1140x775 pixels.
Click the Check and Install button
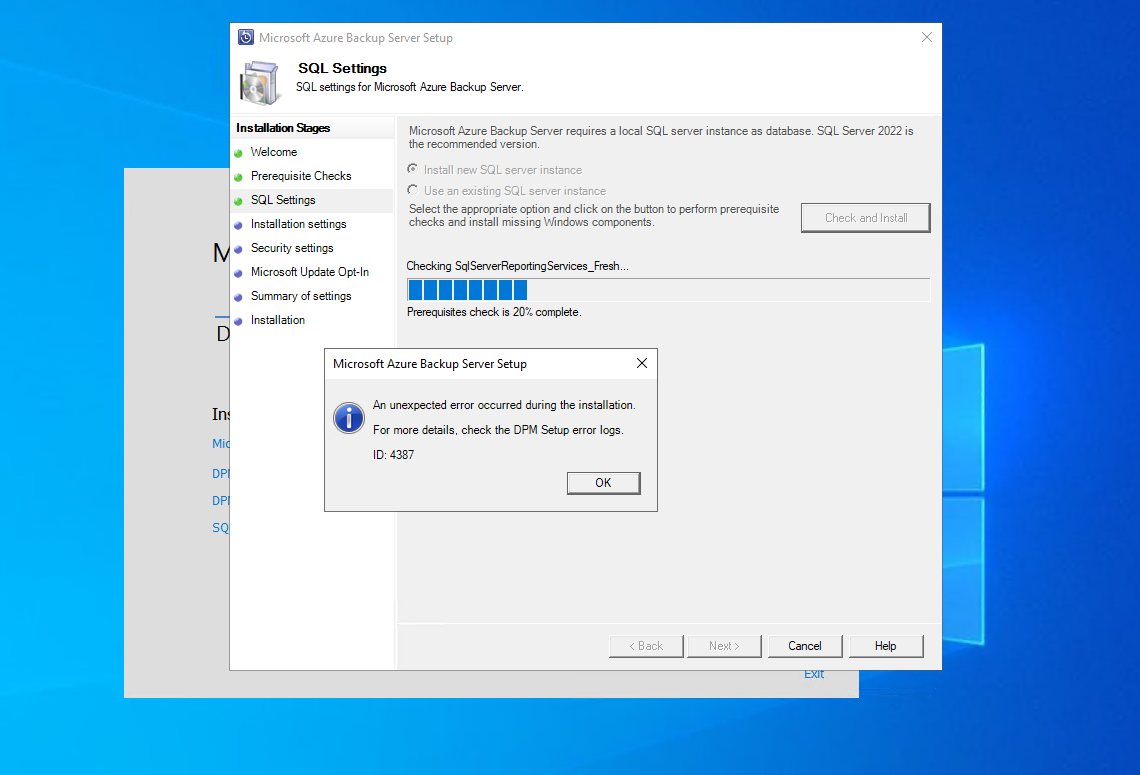[x=865, y=217]
